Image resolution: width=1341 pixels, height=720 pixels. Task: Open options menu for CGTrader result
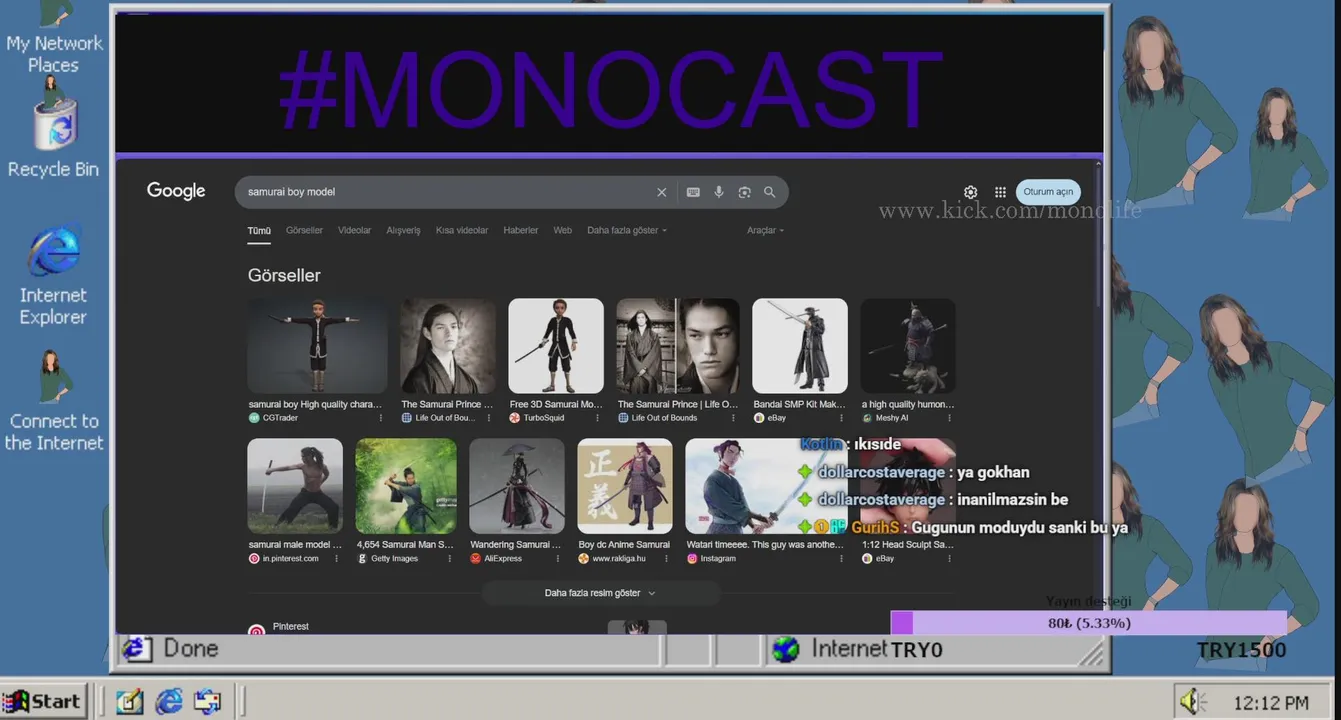(381, 418)
